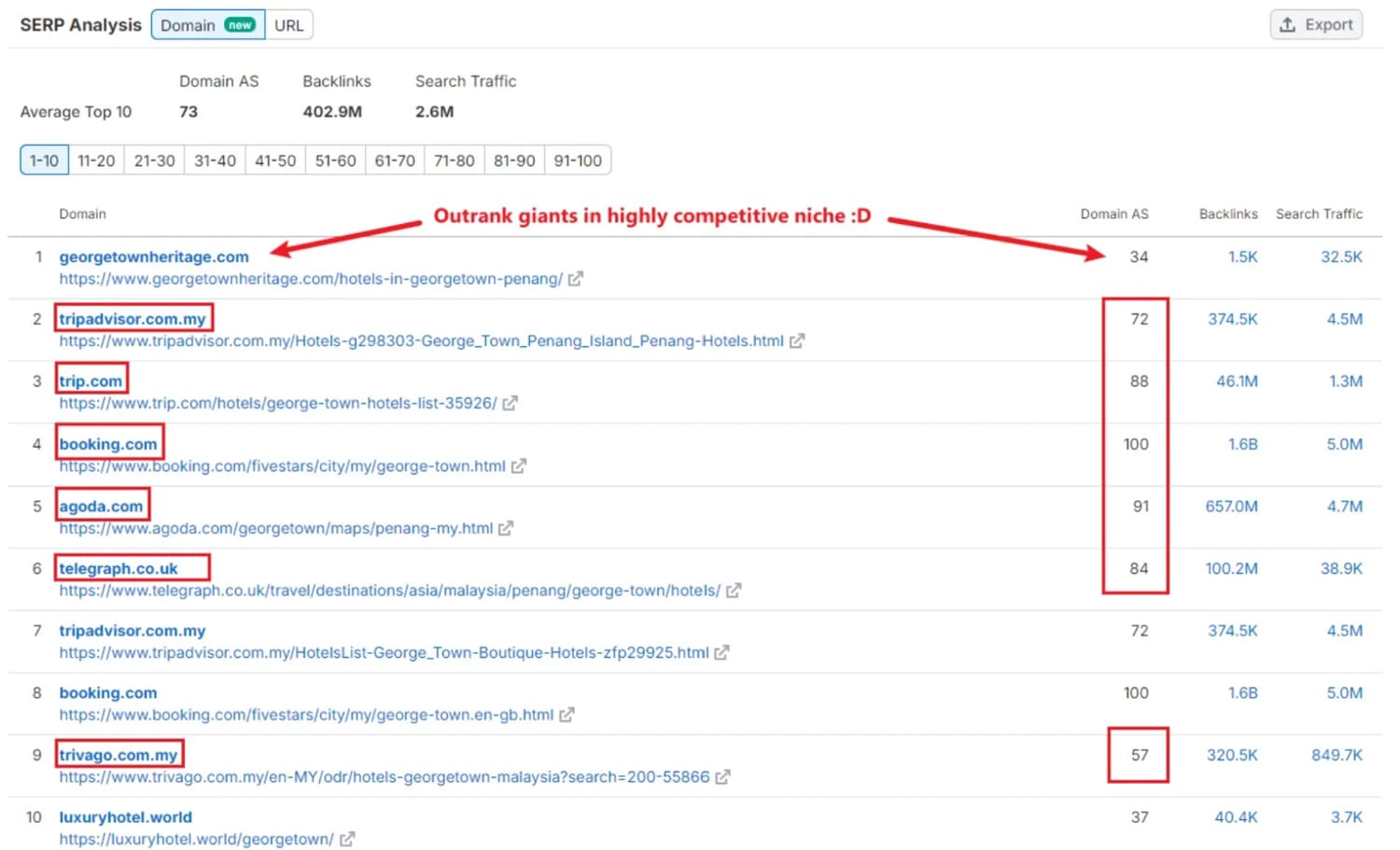Click the agoda.com domain link
This screenshot has height=850, width=1400.
point(101,507)
